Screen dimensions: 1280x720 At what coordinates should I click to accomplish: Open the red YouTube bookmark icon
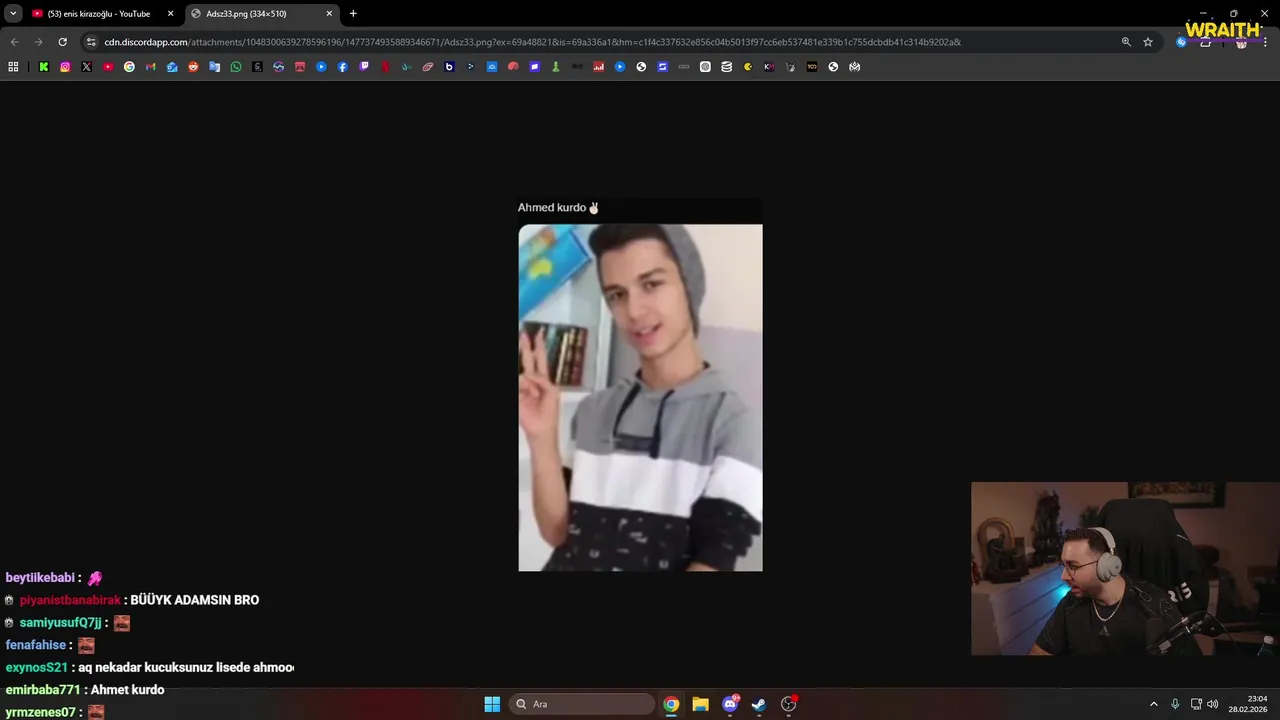[108, 67]
